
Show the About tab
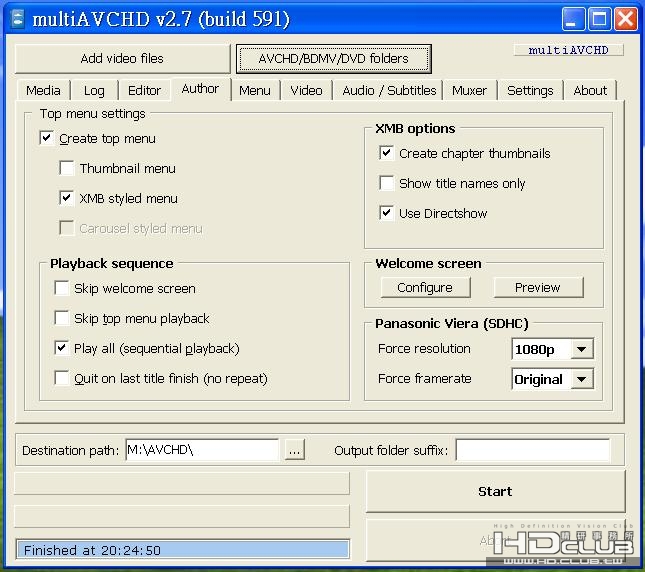tap(590, 90)
